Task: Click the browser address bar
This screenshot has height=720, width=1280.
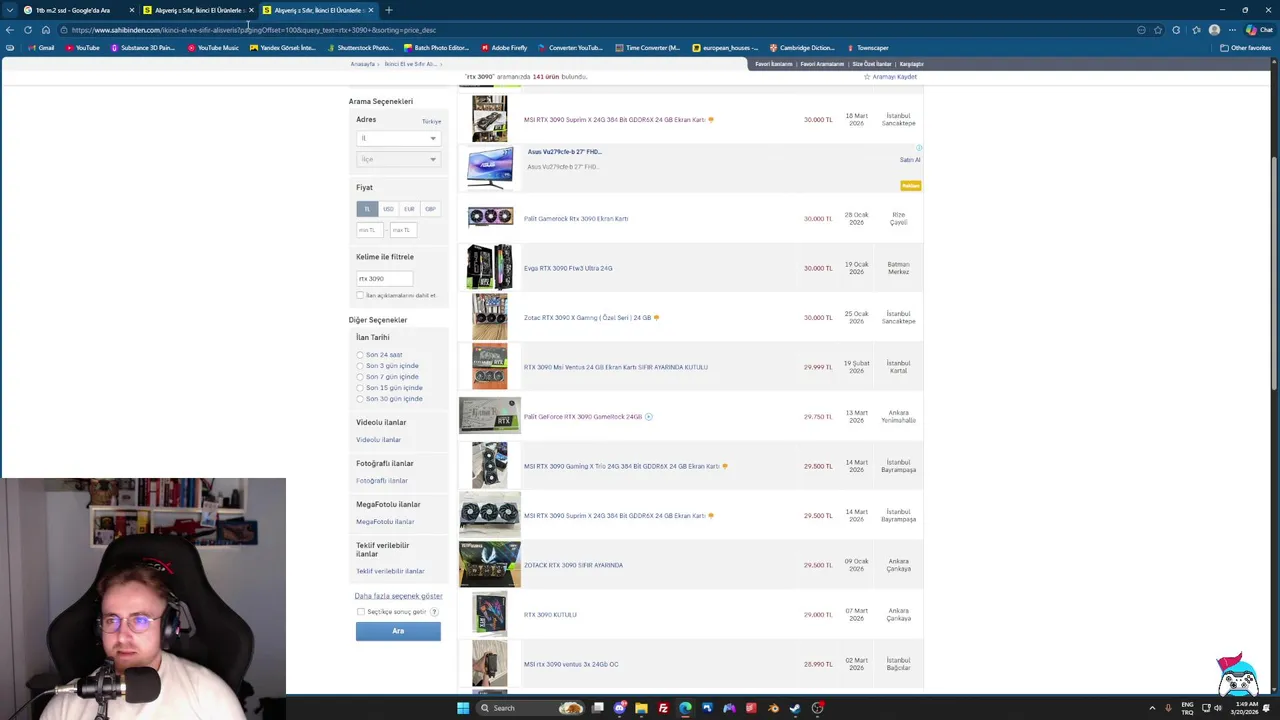Action: tap(600, 30)
